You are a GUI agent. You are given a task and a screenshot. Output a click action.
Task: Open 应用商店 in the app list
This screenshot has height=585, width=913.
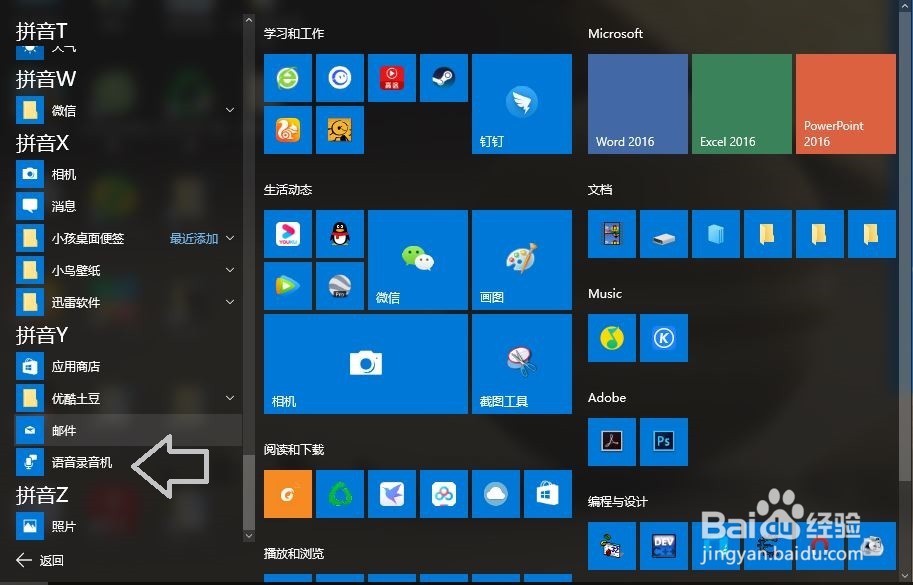pyautogui.click(x=128, y=366)
